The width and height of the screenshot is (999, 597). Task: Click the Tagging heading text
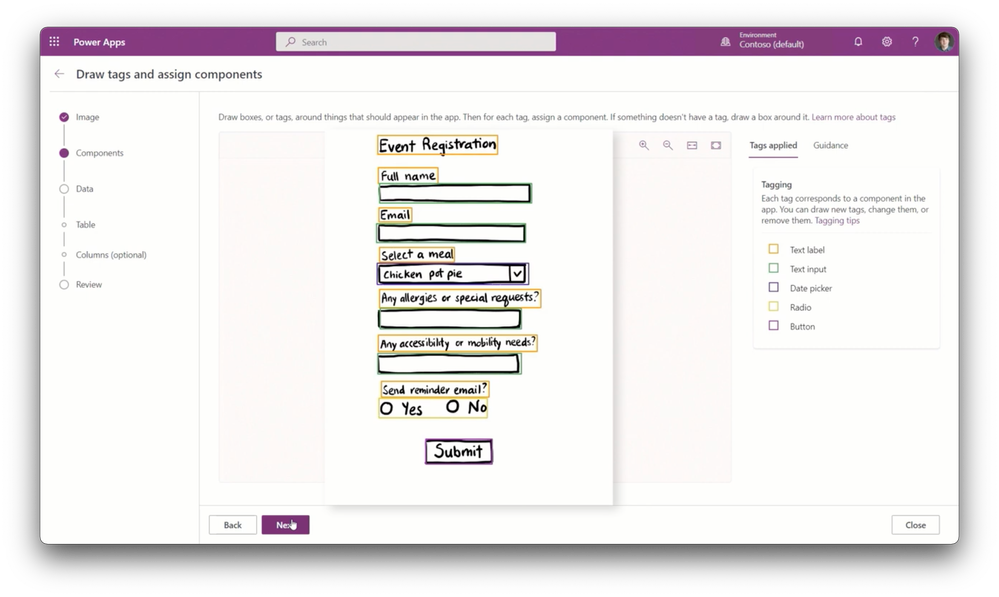(x=777, y=185)
